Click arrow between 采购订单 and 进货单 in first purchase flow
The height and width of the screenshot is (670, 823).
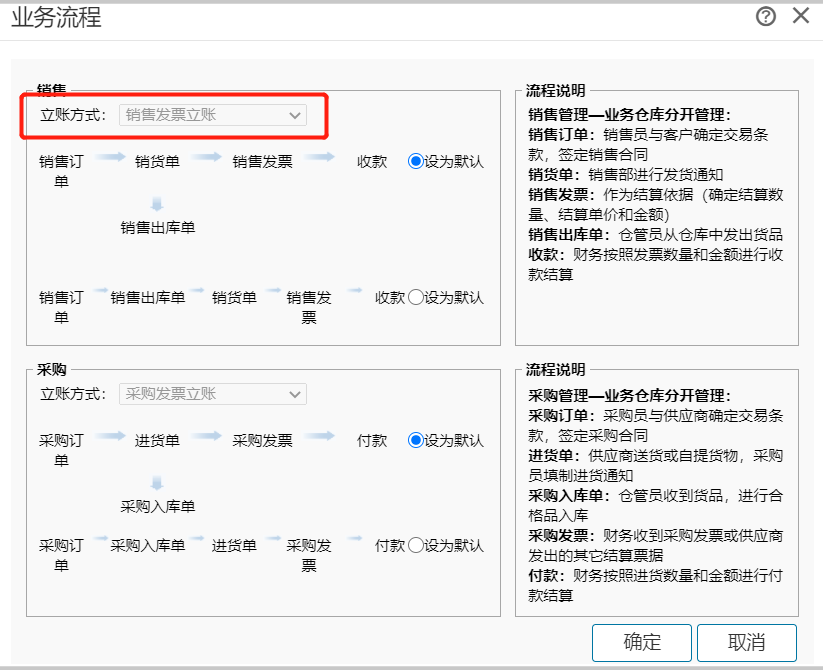[x=112, y=436]
